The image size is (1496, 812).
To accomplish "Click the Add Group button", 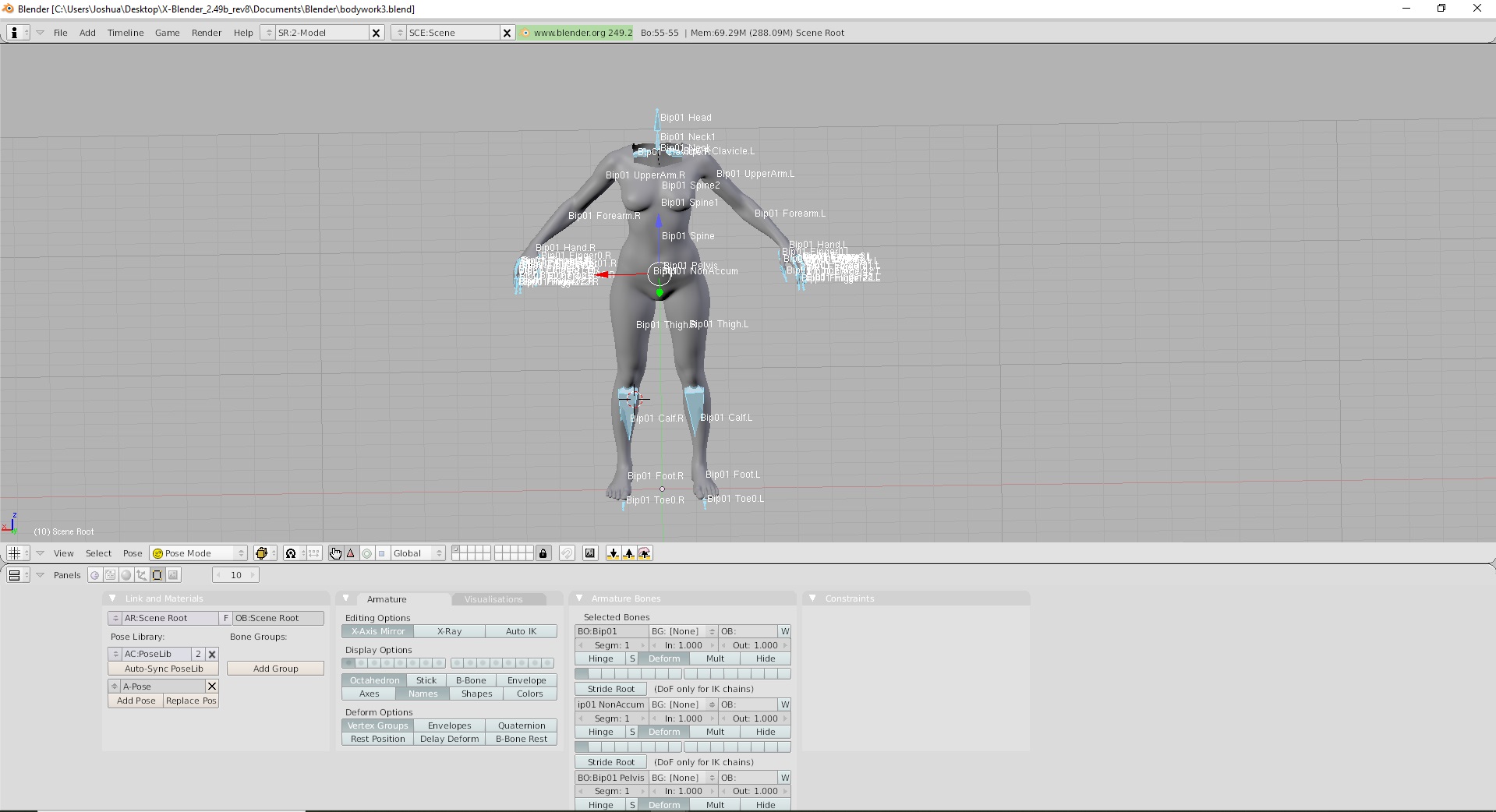I will pos(275,668).
